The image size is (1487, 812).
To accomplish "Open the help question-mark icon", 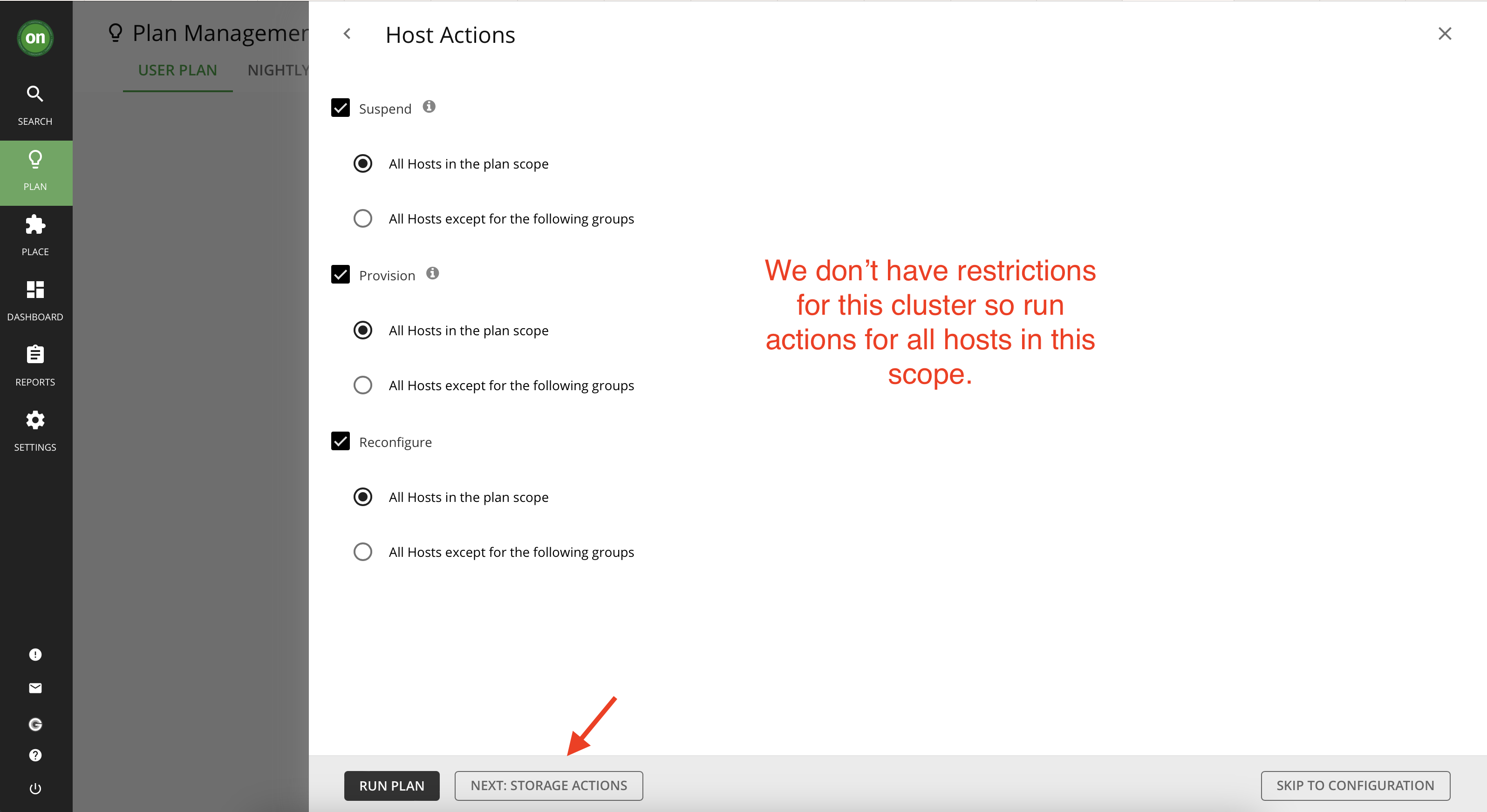I will [x=35, y=756].
